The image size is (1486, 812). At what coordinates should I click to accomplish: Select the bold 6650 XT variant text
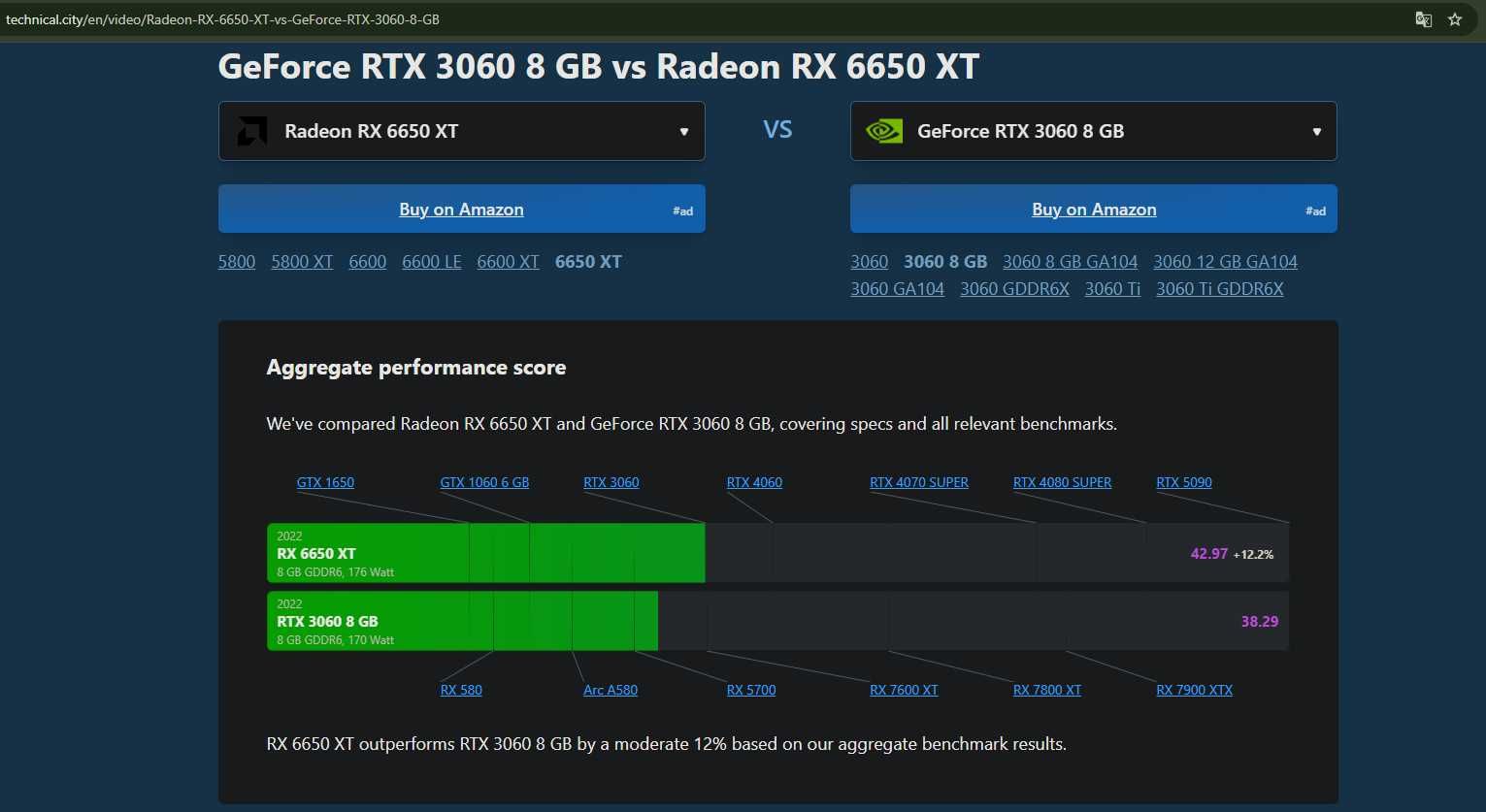(x=588, y=262)
